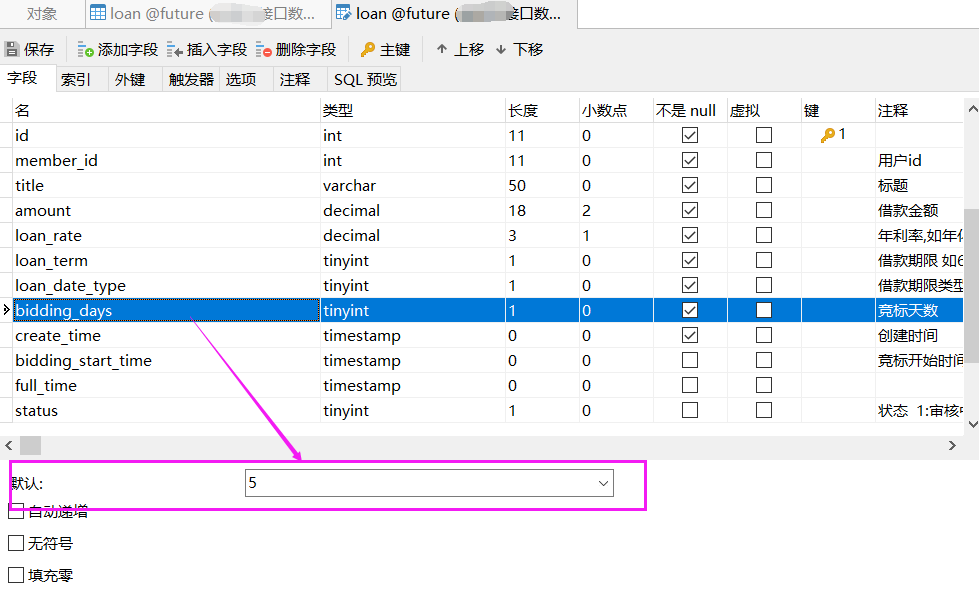Check the Zerofill (填充零) option
This screenshot has width=979, height=603.
(16, 575)
